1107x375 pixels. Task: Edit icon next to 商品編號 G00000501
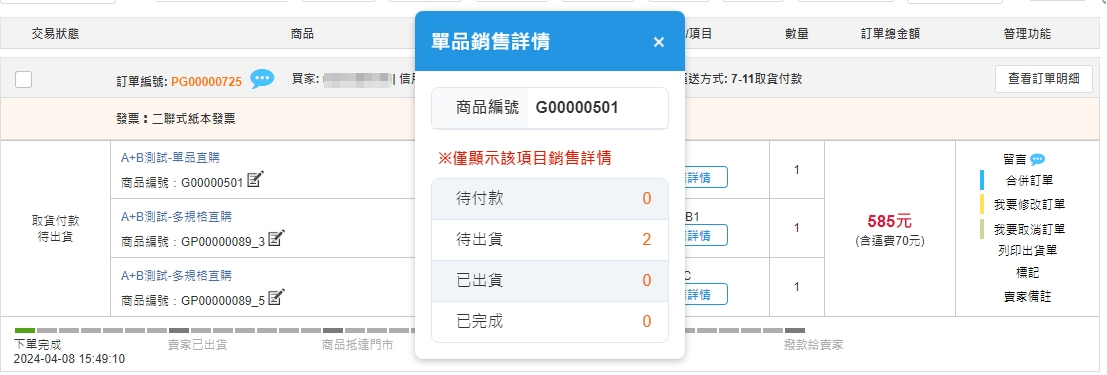coord(255,180)
